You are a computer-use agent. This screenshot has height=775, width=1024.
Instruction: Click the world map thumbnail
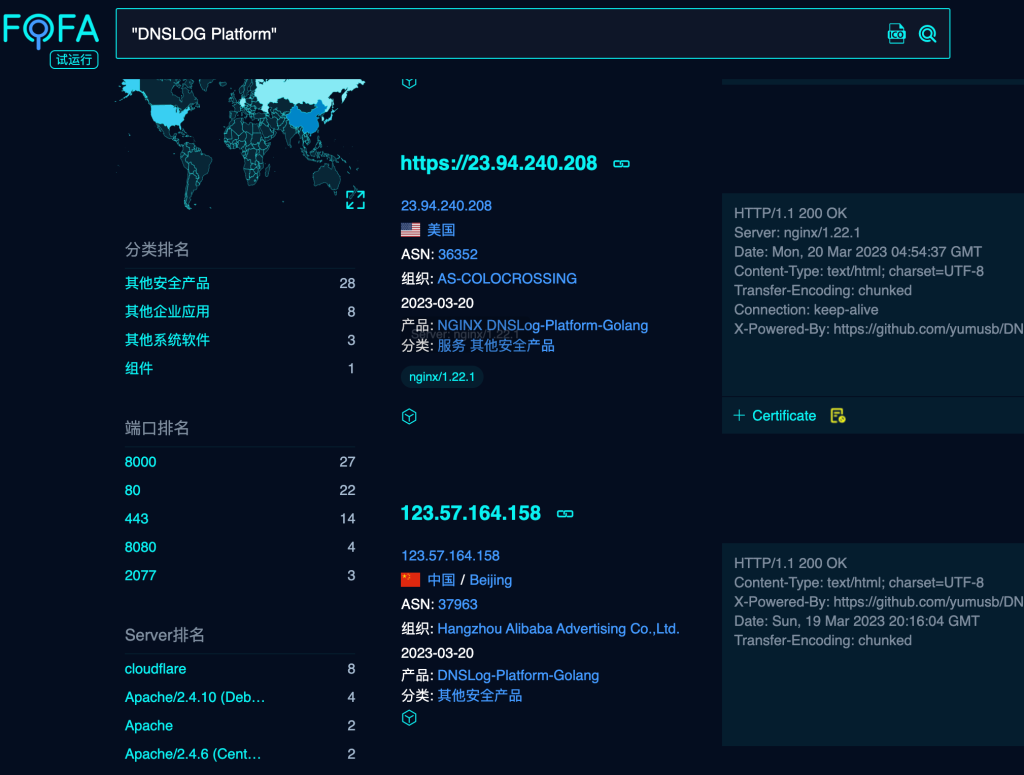(x=240, y=144)
